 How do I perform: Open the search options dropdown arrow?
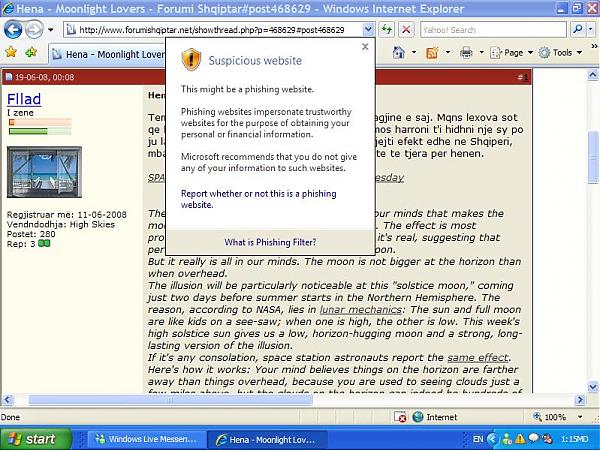(x=590, y=29)
